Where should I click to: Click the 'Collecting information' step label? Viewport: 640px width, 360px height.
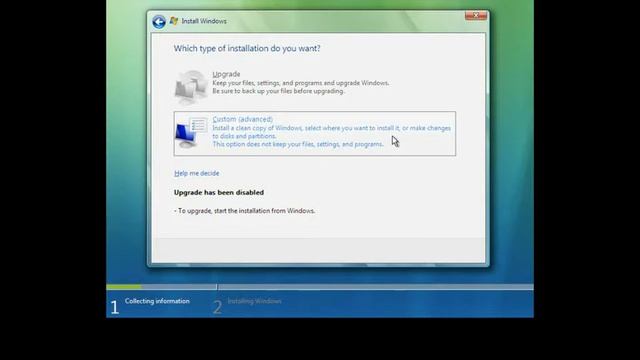tap(157, 301)
